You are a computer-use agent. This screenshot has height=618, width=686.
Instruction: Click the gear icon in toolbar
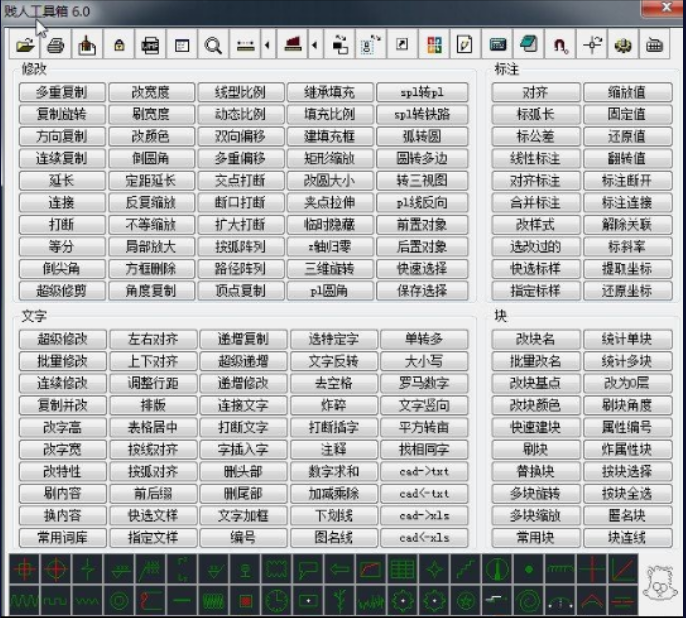[623, 45]
